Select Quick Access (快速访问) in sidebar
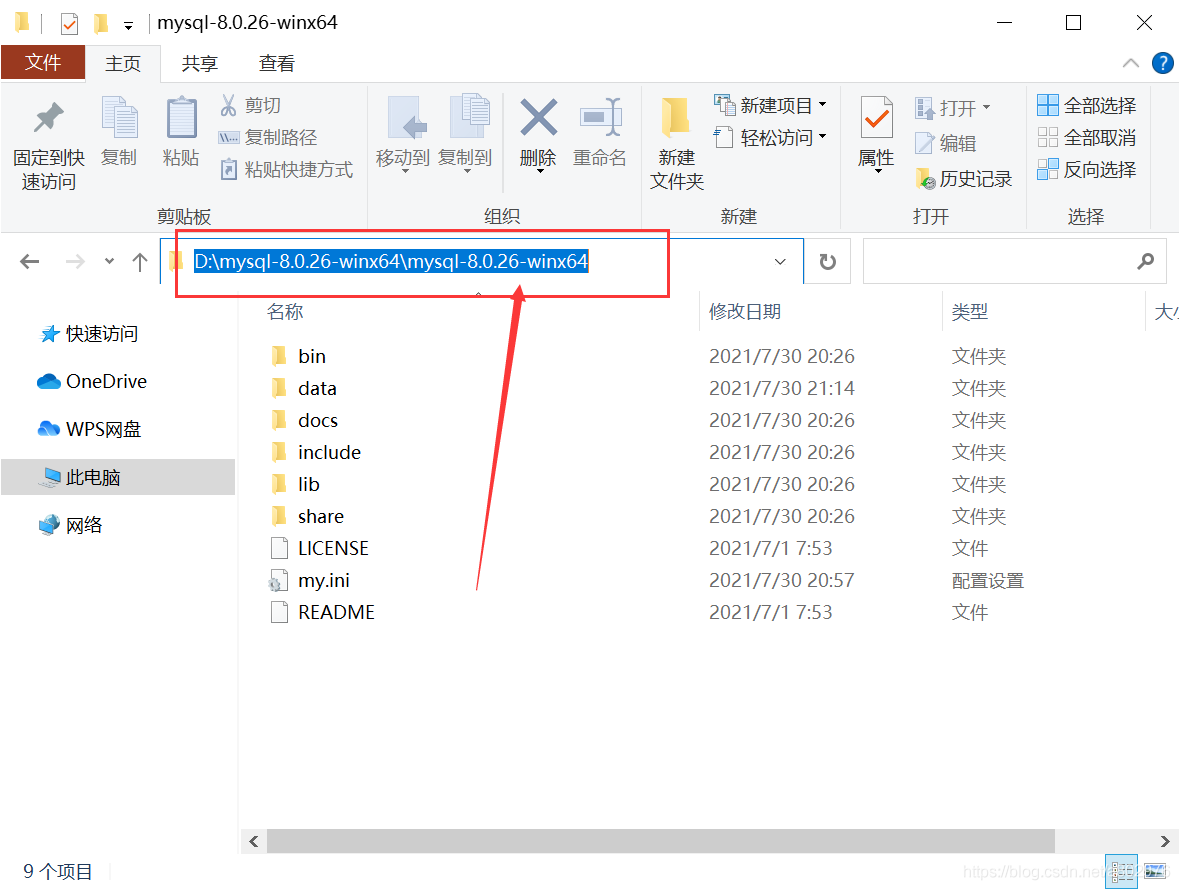 pos(90,333)
